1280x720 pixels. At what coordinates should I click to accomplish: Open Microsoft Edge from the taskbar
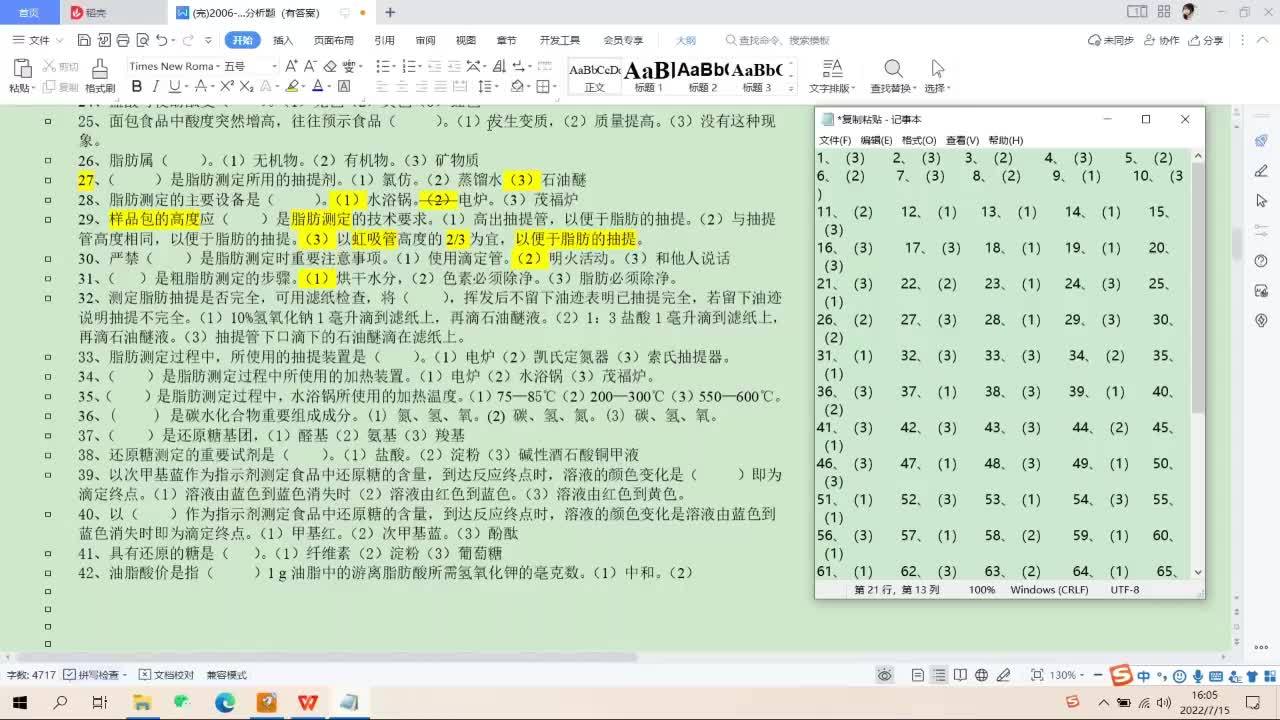(225, 703)
